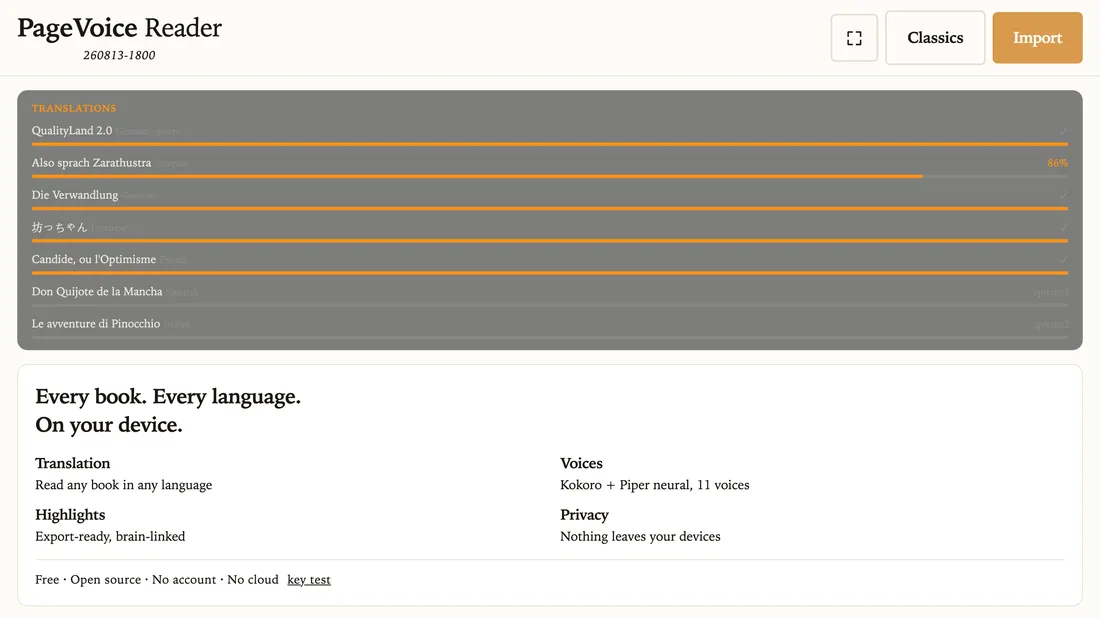The height and width of the screenshot is (618, 1100).
Task: Click 'Free · Open source · No account' footer text
Action: (126, 579)
